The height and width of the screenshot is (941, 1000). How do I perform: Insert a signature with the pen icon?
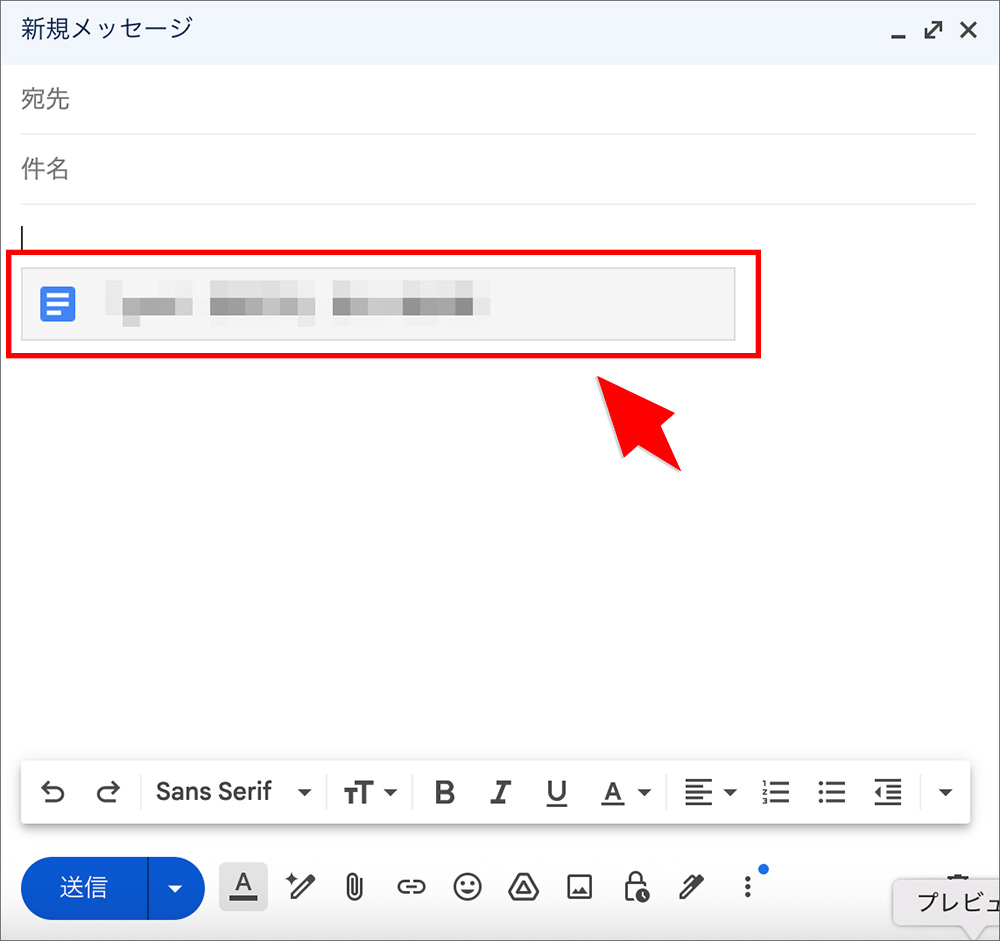click(691, 887)
